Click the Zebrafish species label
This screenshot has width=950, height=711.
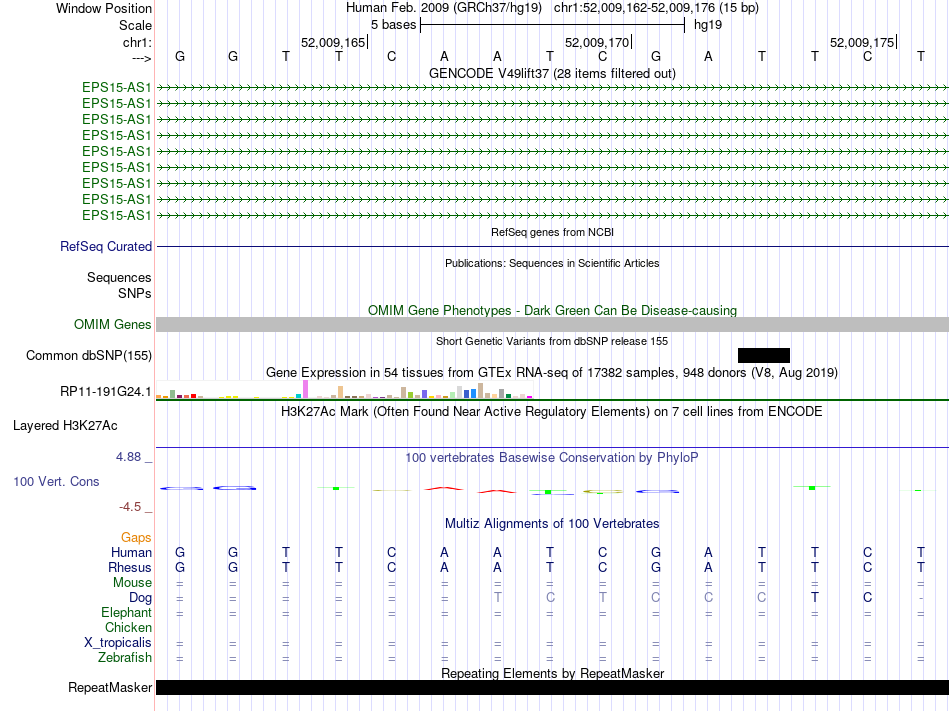coord(125,657)
